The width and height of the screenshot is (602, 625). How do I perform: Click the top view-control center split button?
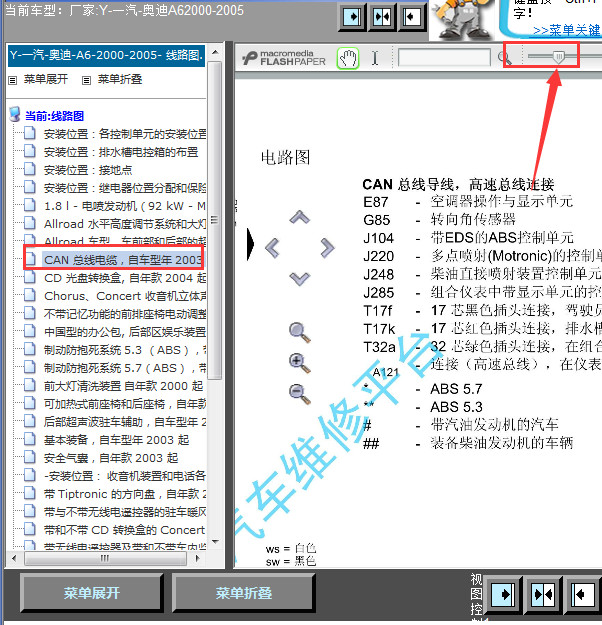tap(382, 17)
